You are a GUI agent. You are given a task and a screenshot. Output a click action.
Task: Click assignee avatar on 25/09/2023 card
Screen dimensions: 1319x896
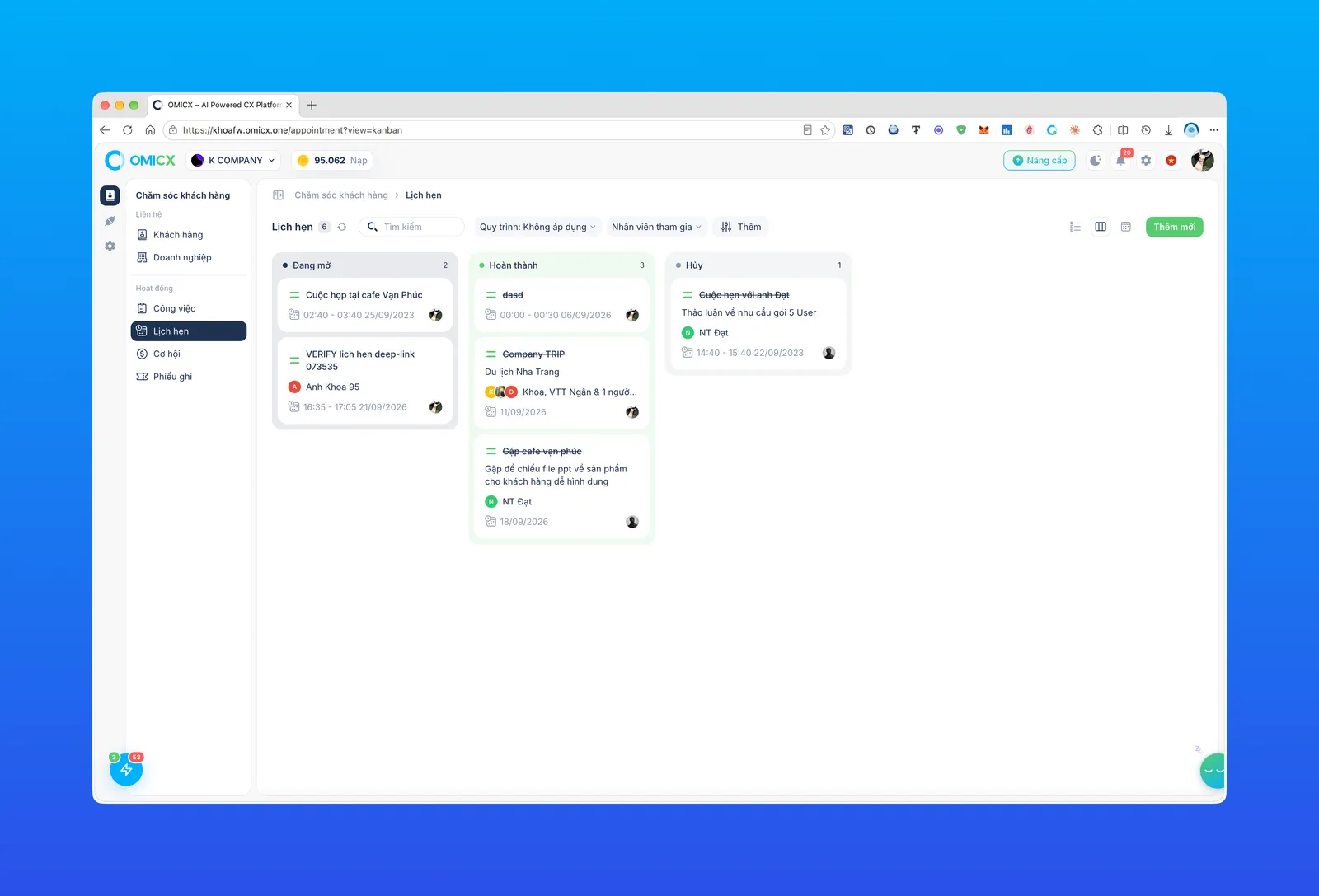point(436,315)
